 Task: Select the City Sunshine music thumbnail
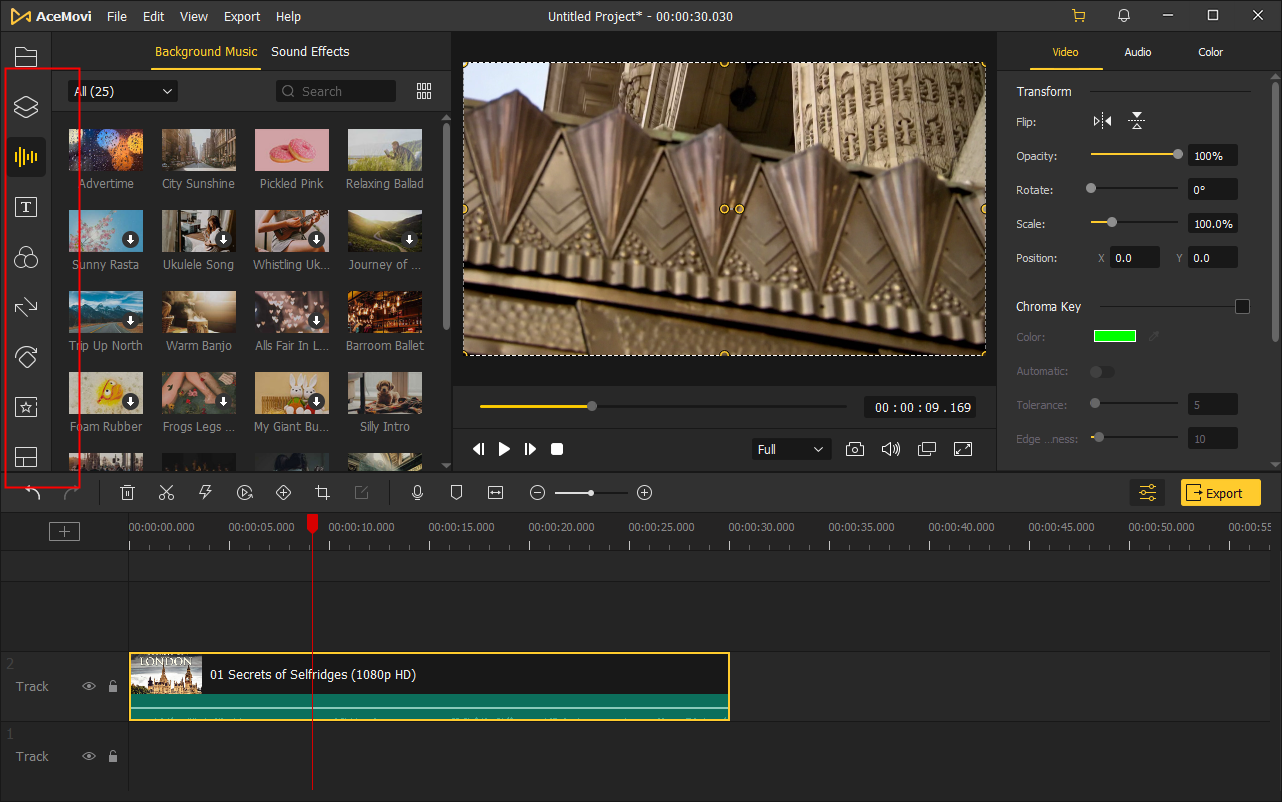pos(199,150)
